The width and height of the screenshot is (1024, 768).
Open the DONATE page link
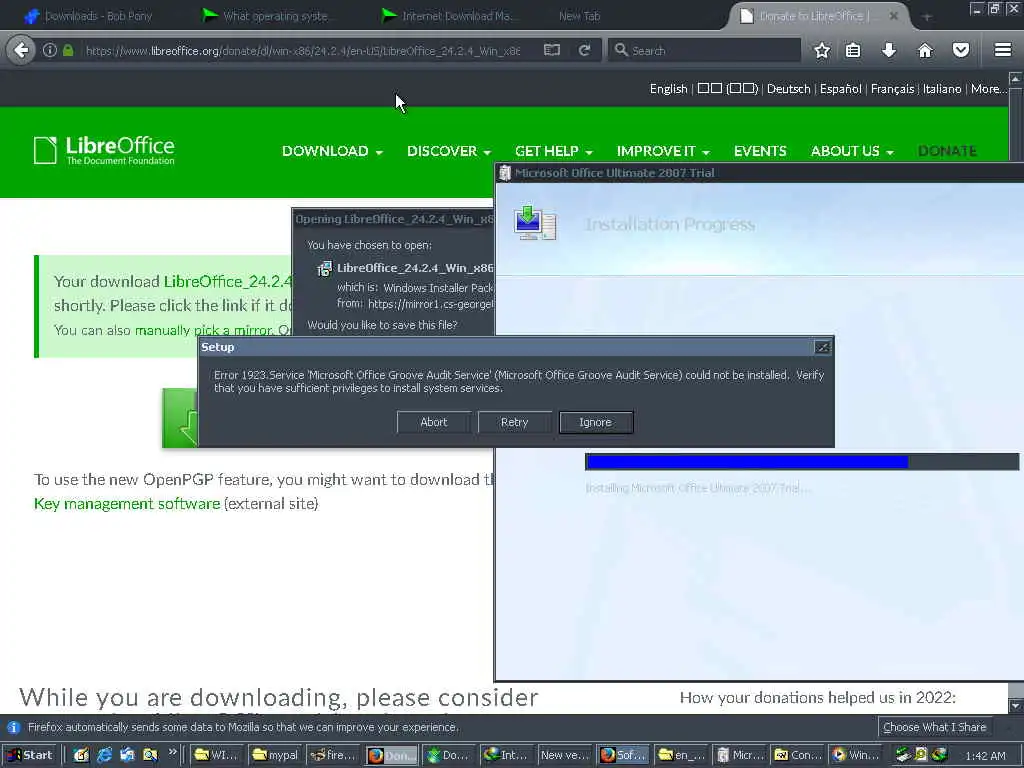point(947,151)
